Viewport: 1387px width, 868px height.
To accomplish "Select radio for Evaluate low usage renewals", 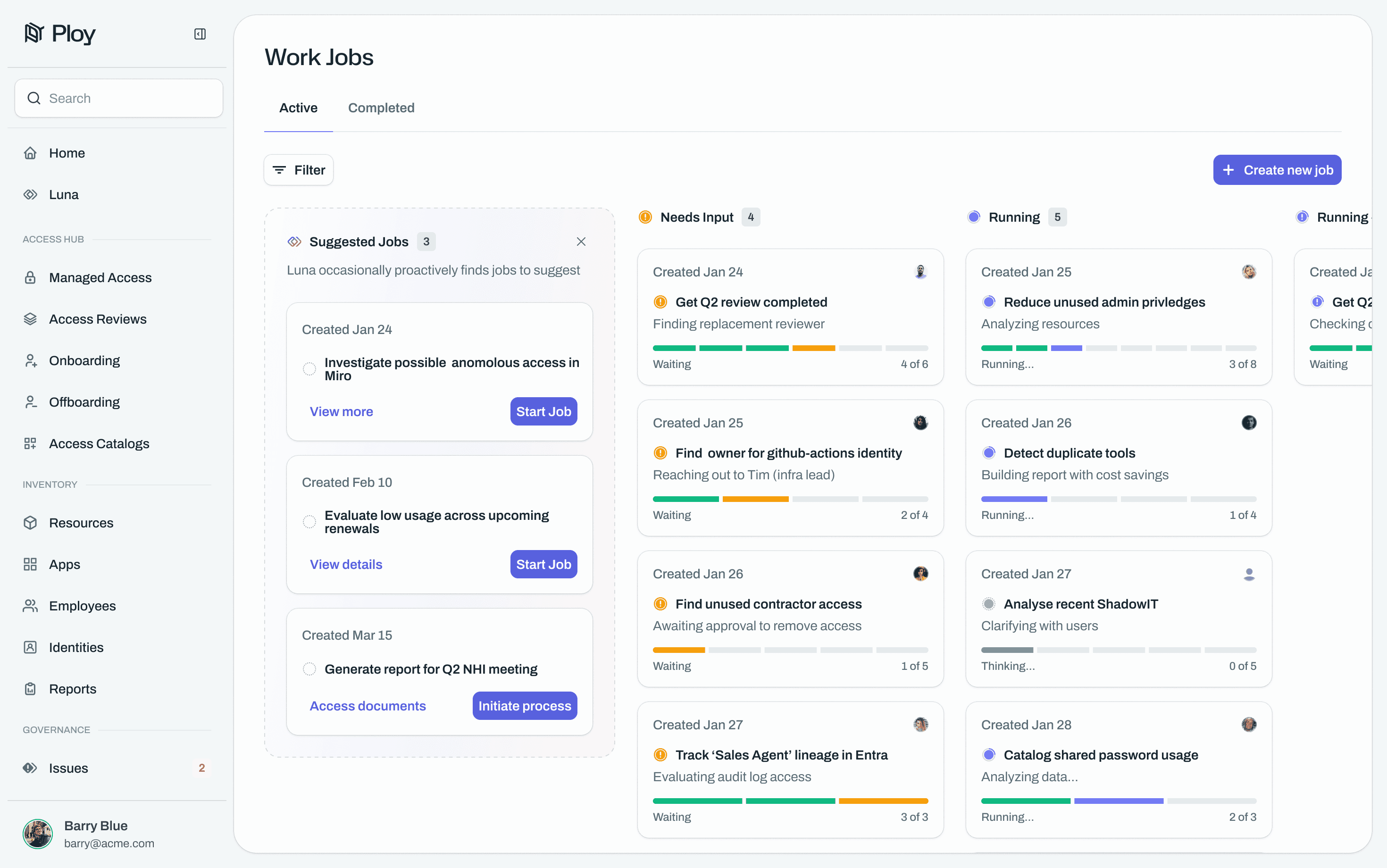I will click(309, 522).
